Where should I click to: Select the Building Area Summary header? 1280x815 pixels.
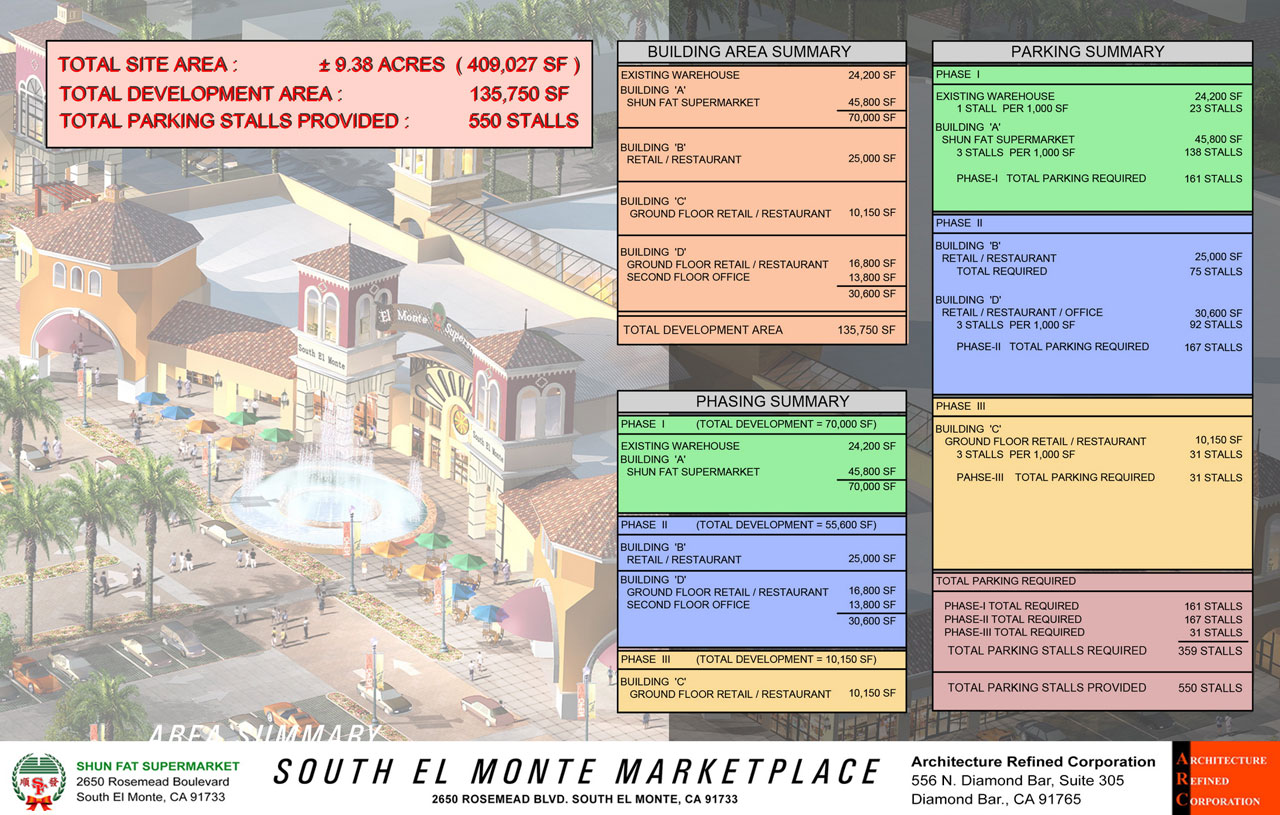(x=761, y=52)
